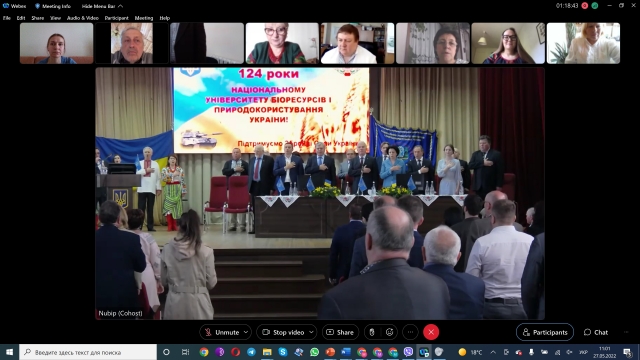The width and height of the screenshot is (640, 360).
Task: Open Task View on the taskbar
Action: 185,352
